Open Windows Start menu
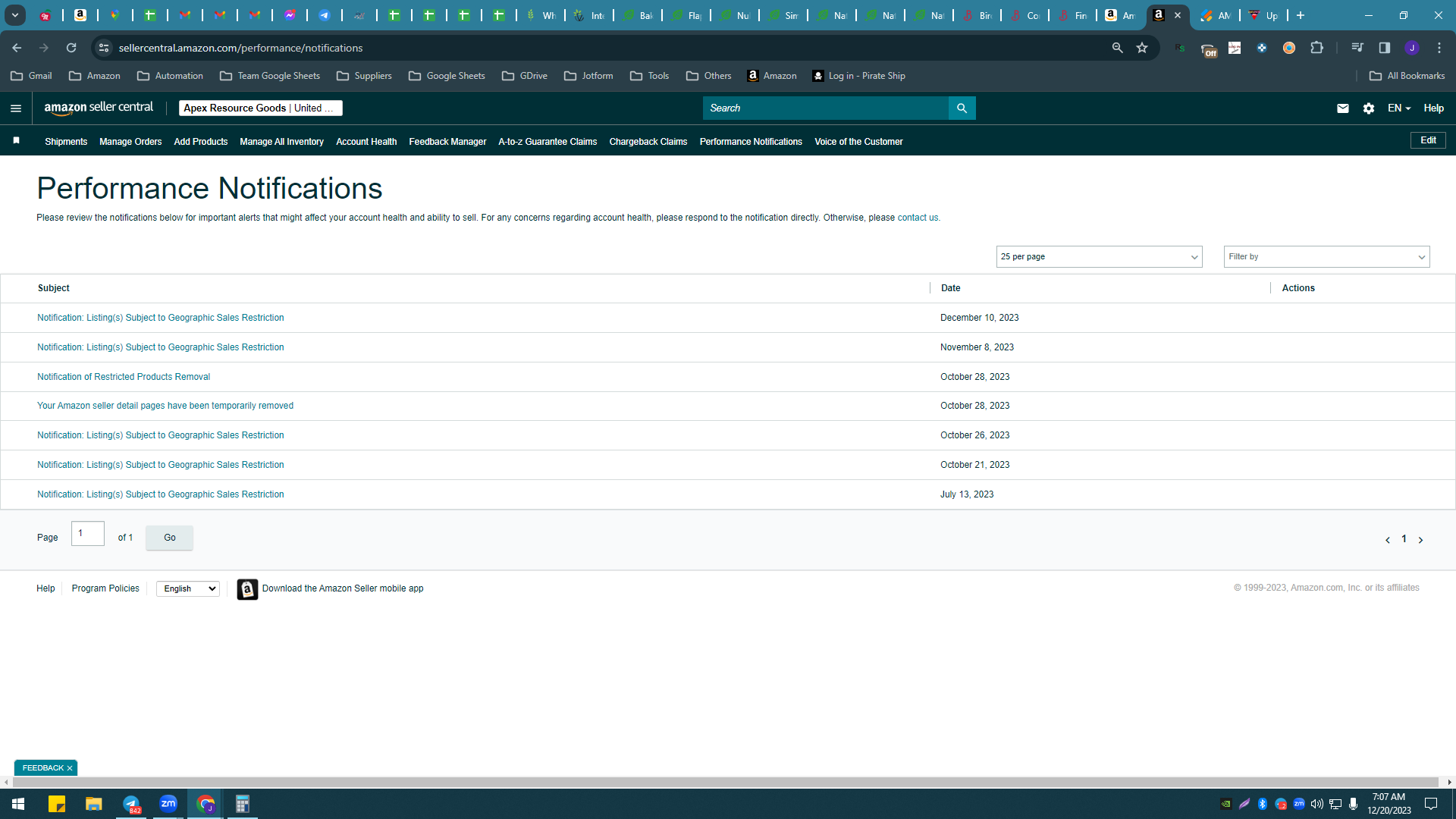1456x819 pixels. click(18, 804)
